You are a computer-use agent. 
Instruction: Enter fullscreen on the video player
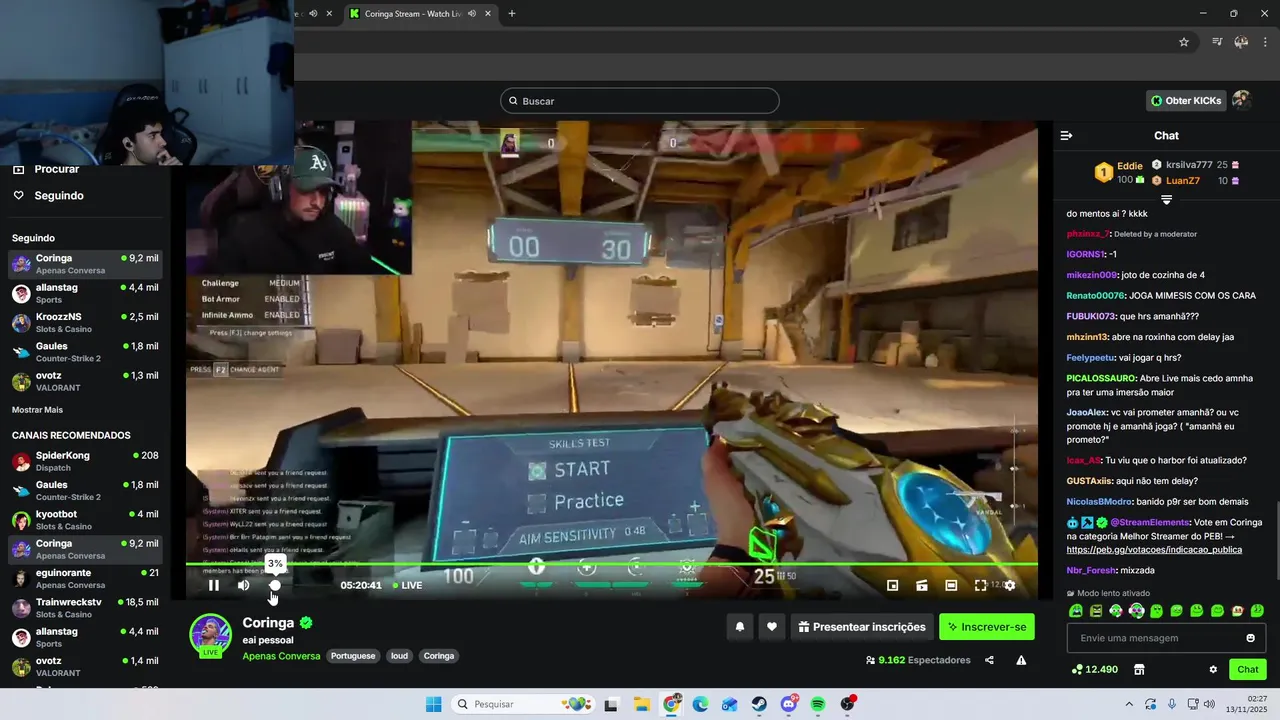(x=980, y=585)
